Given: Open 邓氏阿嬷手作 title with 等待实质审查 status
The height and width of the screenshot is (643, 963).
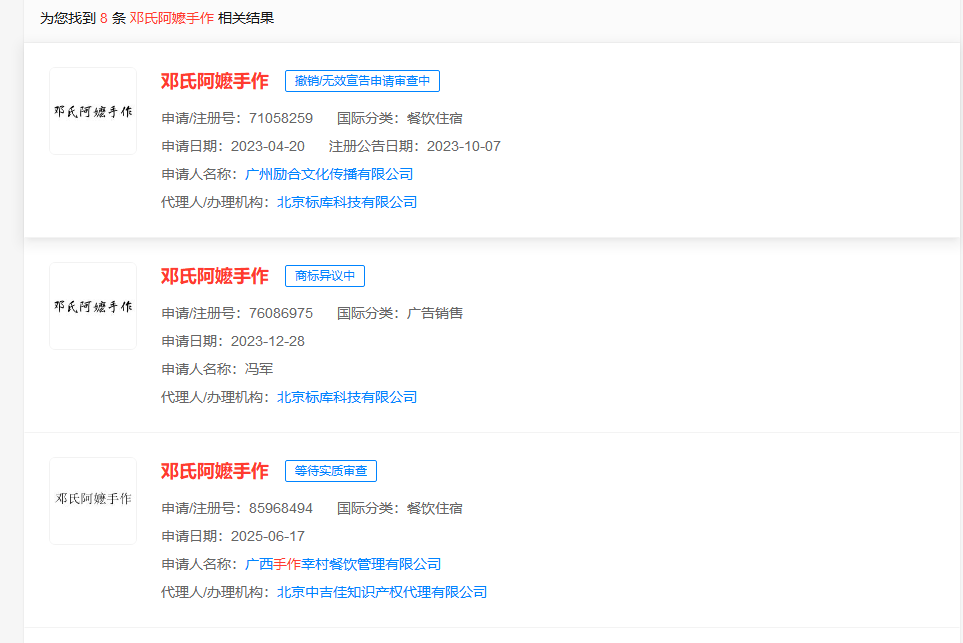Looking at the screenshot, I should pyautogui.click(x=214, y=471).
